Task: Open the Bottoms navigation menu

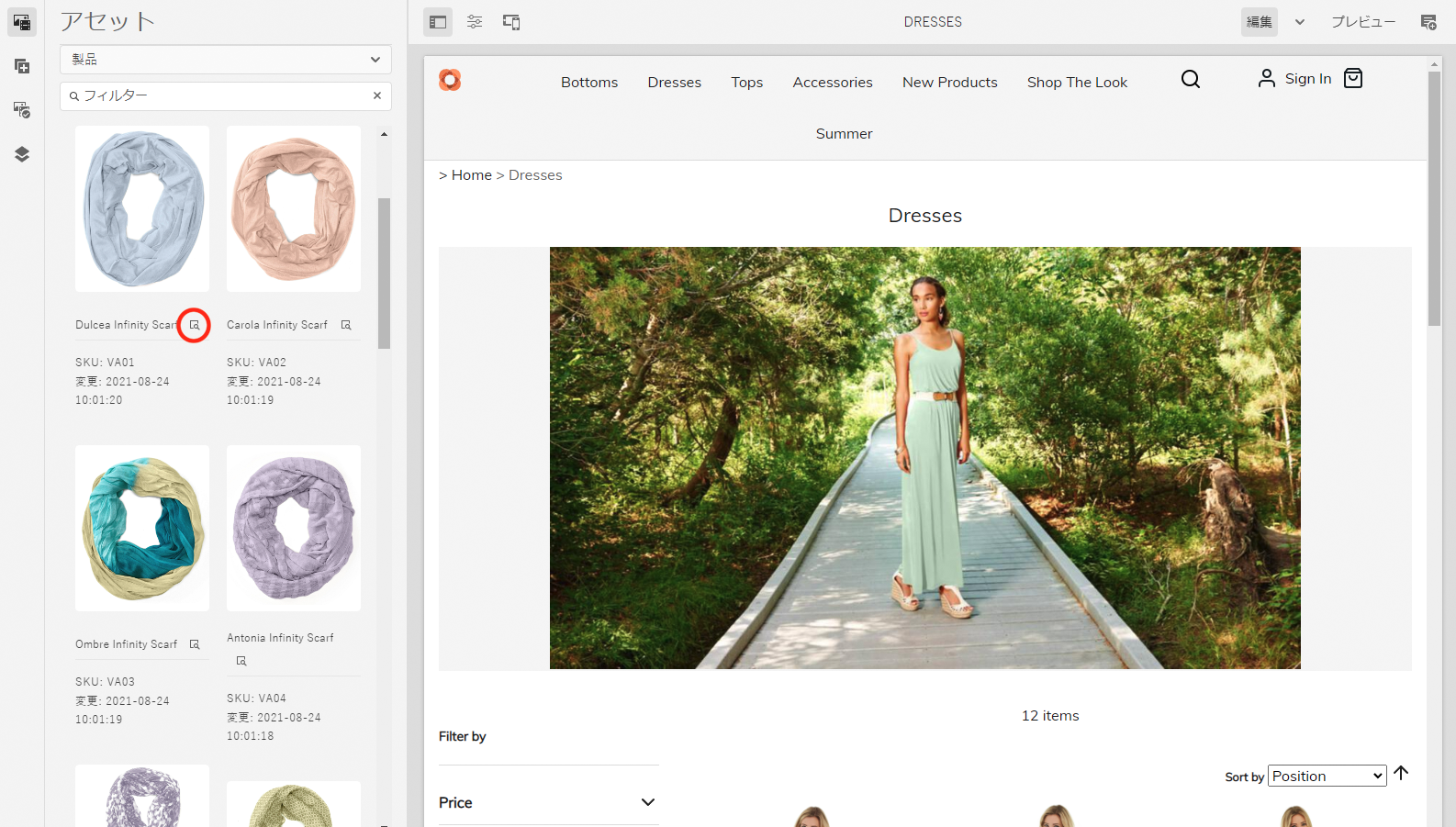Action: click(x=589, y=83)
